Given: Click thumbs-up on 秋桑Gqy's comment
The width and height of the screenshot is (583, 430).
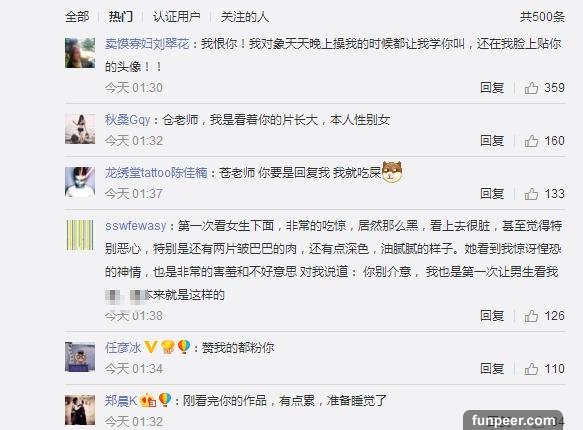Looking at the screenshot, I should [x=531, y=141].
